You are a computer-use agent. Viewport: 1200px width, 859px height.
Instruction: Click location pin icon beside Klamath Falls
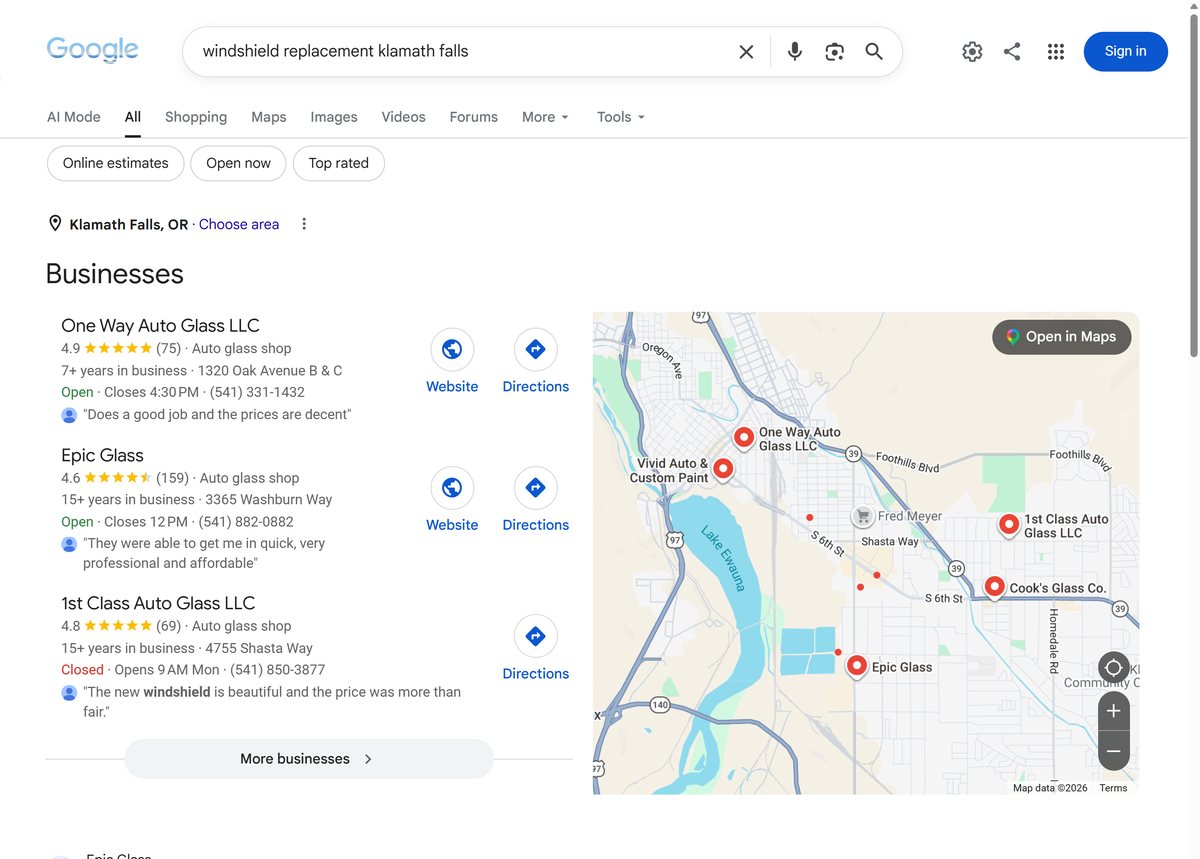55,223
